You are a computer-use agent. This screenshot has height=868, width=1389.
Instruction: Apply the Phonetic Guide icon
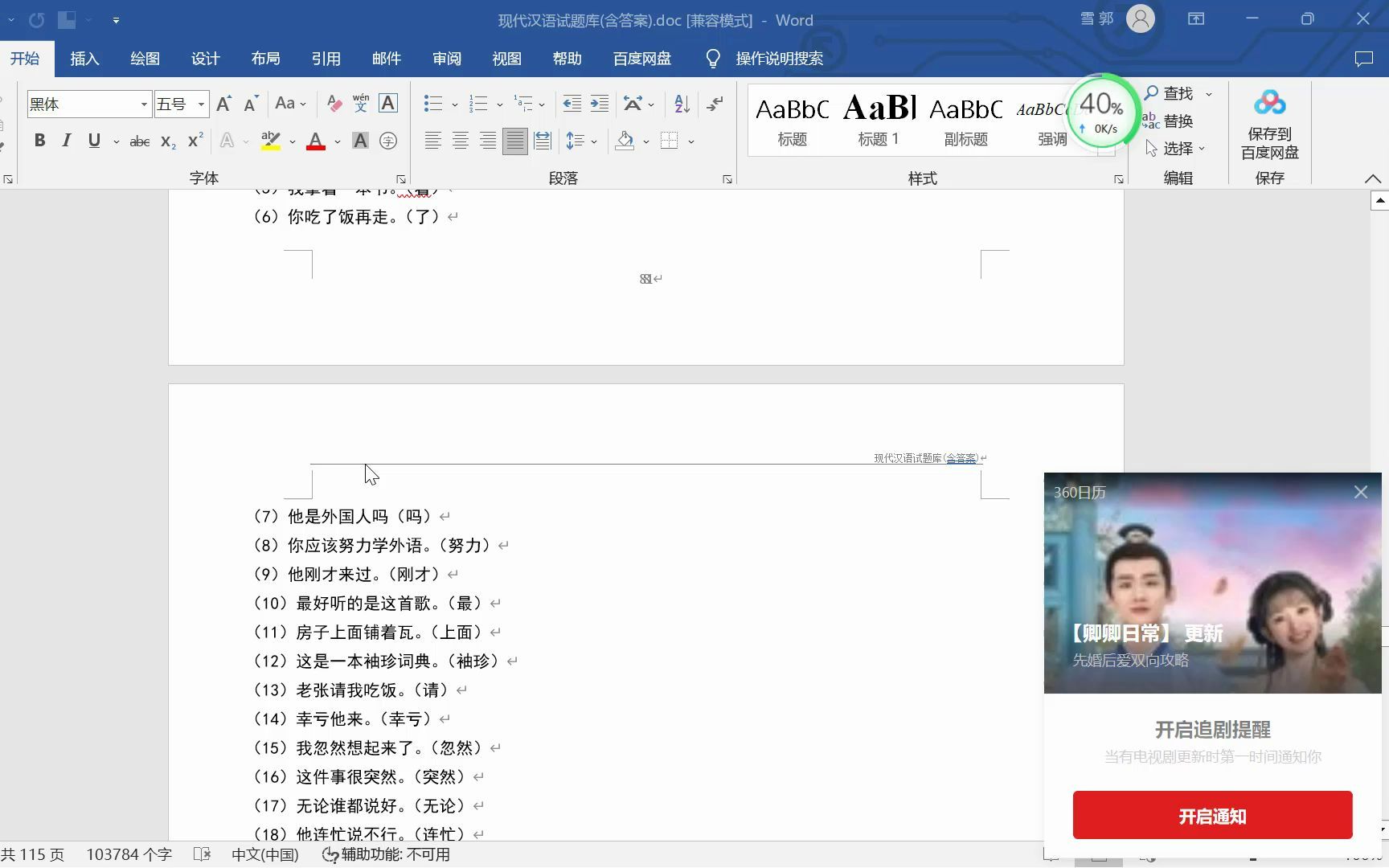360,103
